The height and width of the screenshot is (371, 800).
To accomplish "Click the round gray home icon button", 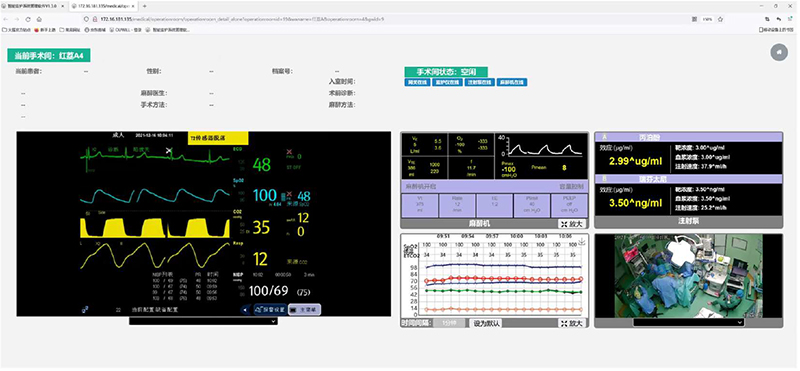I will coord(779,53).
